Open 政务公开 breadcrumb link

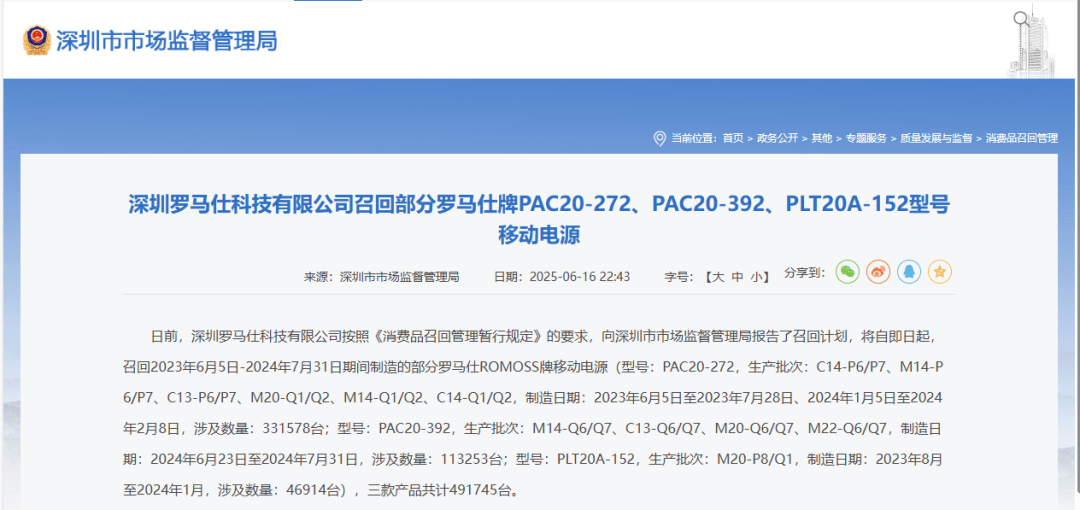[777, 139]
